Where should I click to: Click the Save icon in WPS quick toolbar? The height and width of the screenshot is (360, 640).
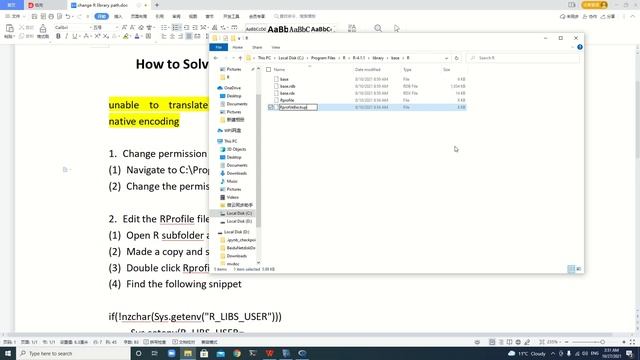pos(34,16)
